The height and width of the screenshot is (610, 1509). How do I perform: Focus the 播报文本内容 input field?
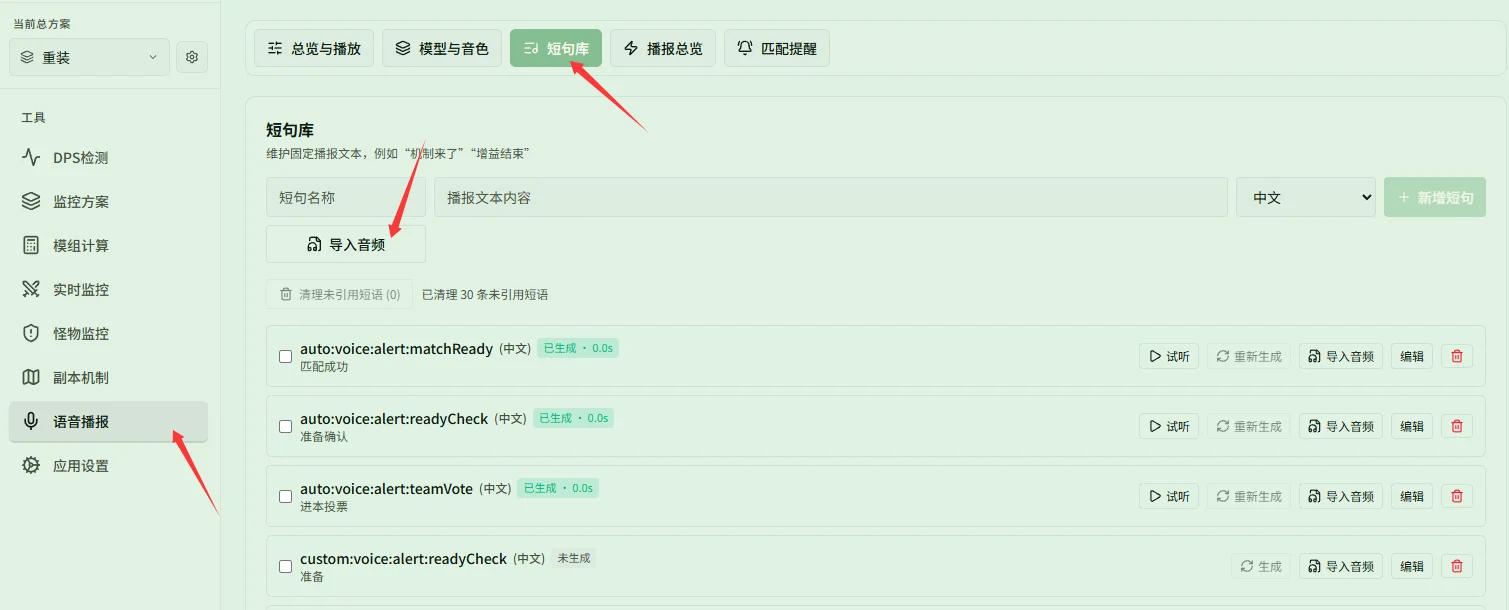coord(831,198)
